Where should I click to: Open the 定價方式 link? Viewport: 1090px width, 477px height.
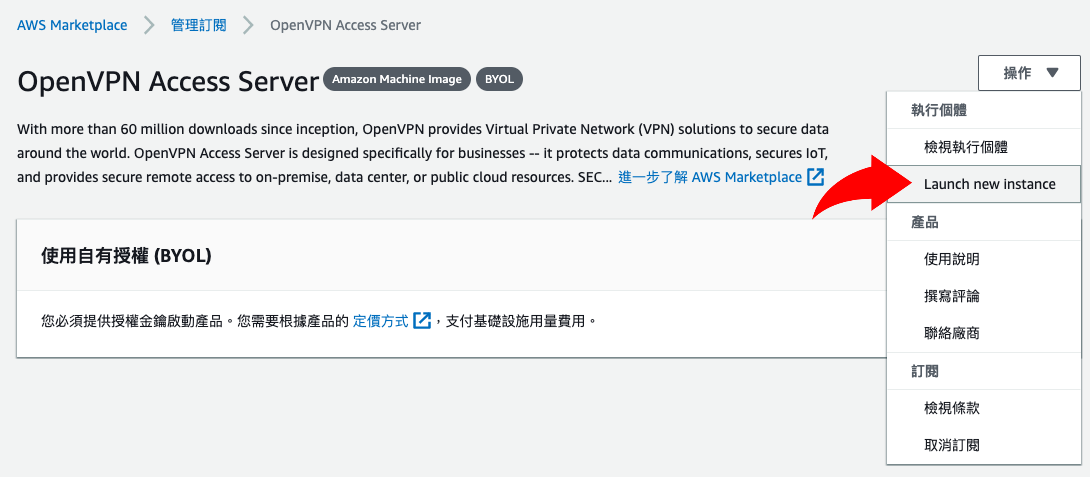tap(380, 321)
